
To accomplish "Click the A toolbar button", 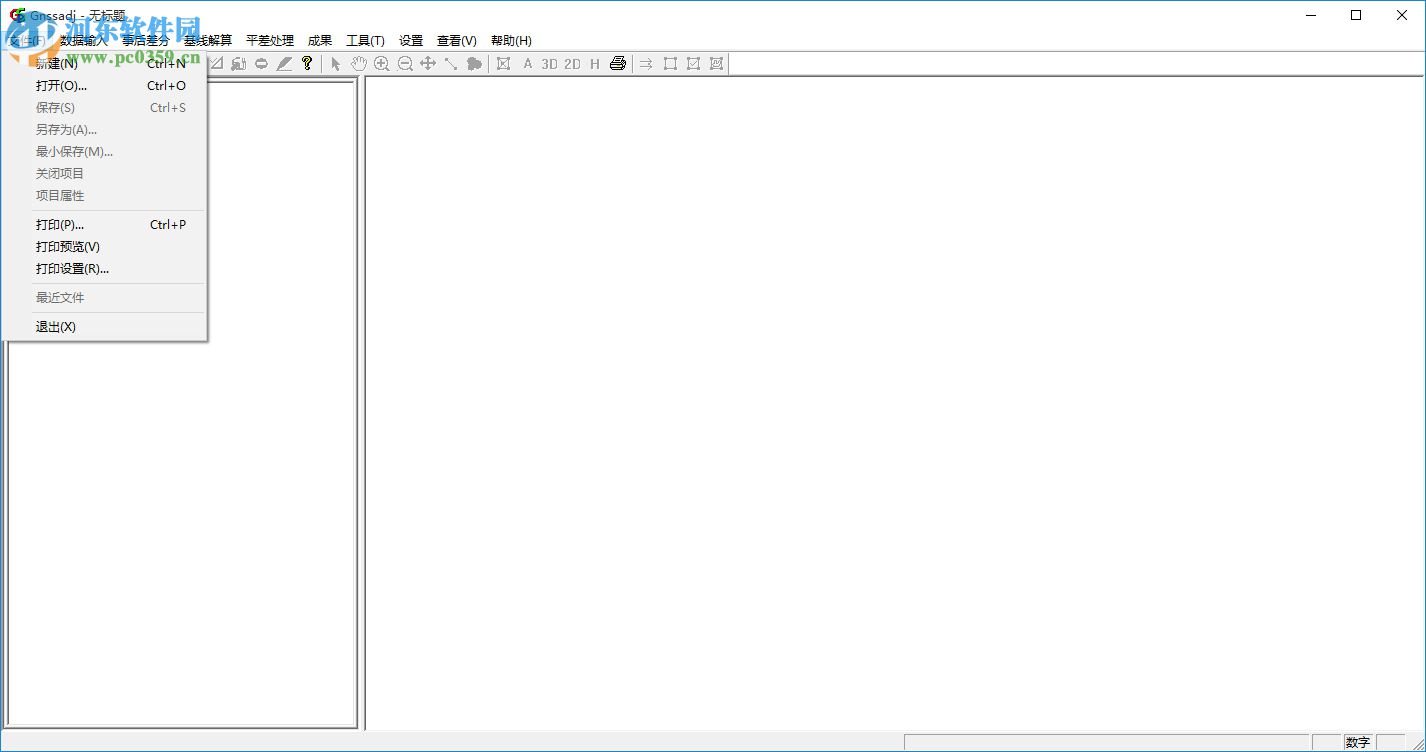I will (x=528, y=64).
